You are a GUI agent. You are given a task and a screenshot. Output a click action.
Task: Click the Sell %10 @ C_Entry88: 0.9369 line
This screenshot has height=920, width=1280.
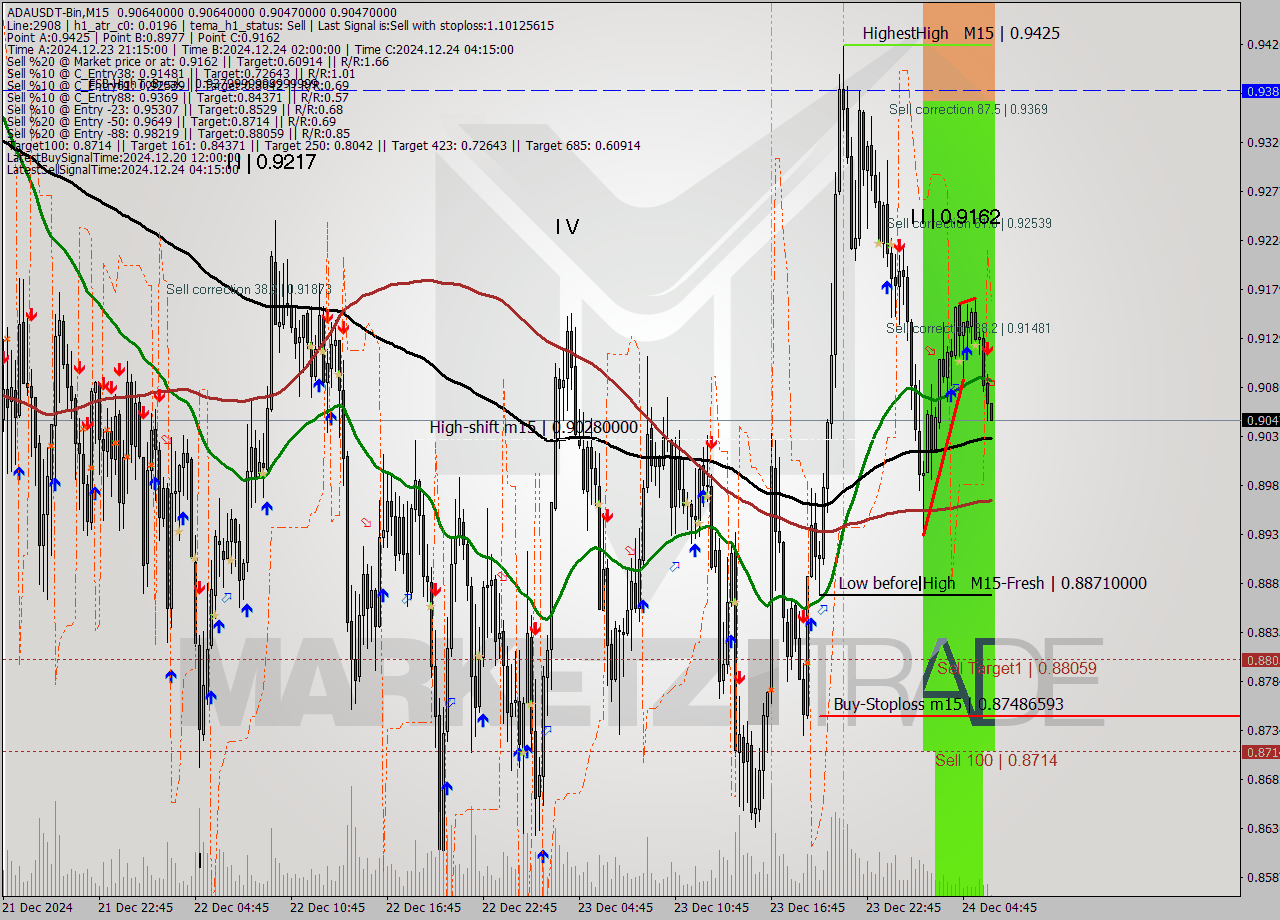click(178, 97)
